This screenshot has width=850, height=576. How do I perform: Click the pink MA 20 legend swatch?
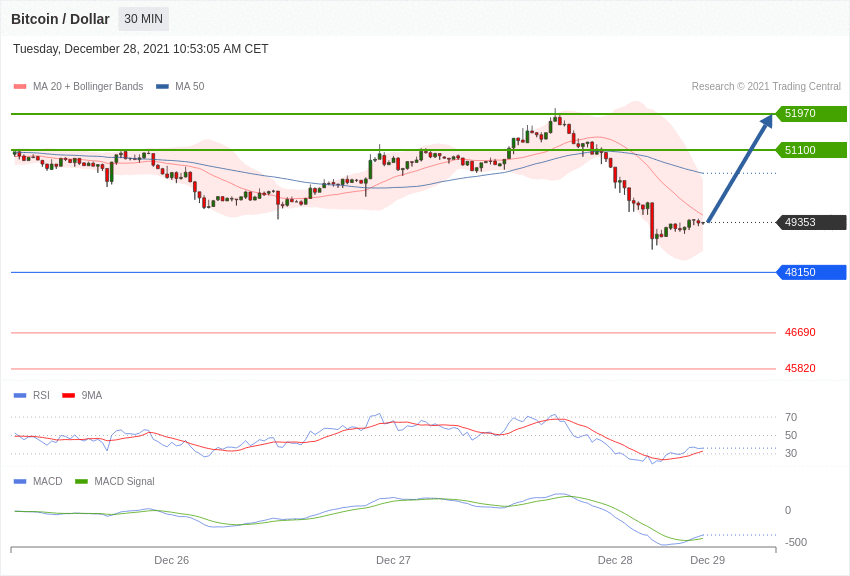pyautogui.click(x=20, y=87)
